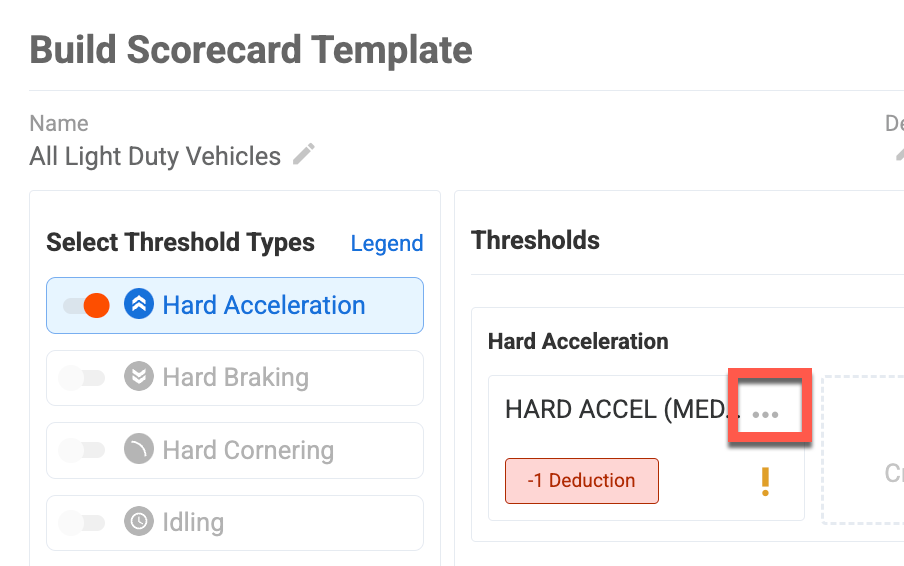904x566 pixels.
Task: Click the orange exclamation warning icon
Action: 765,481
